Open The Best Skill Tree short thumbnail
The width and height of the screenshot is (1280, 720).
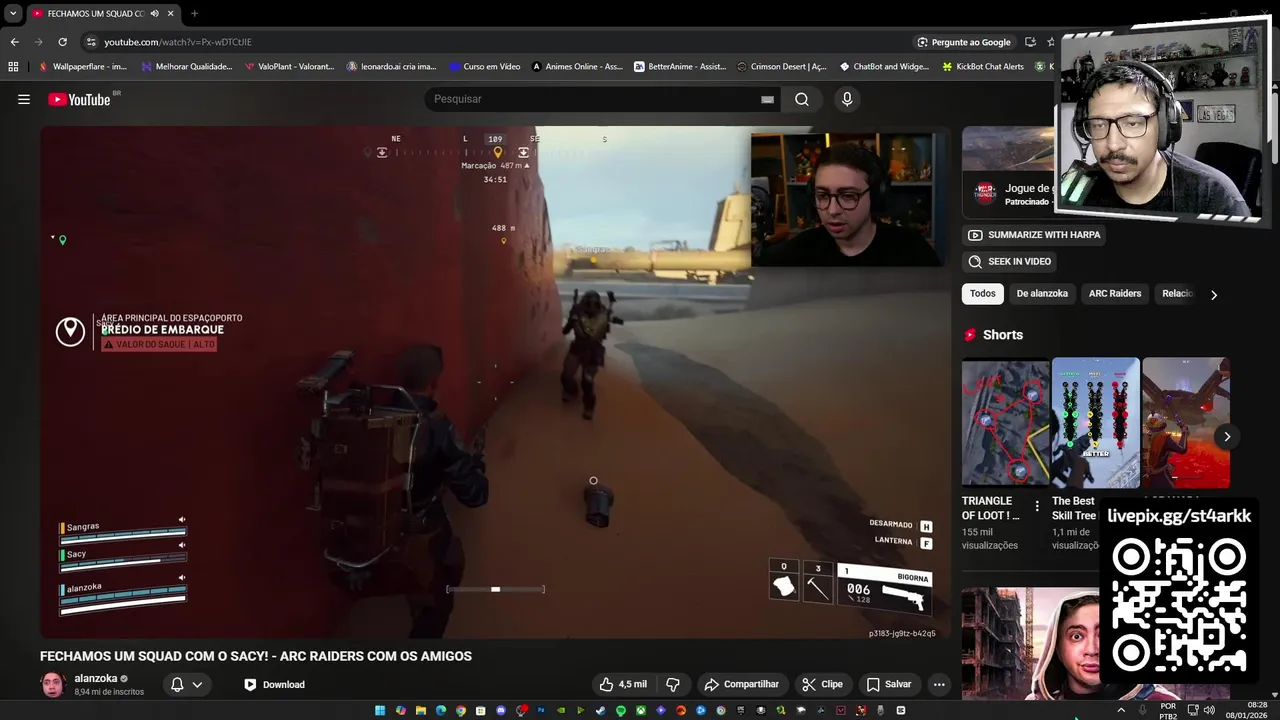click(x=1095, y=422)
